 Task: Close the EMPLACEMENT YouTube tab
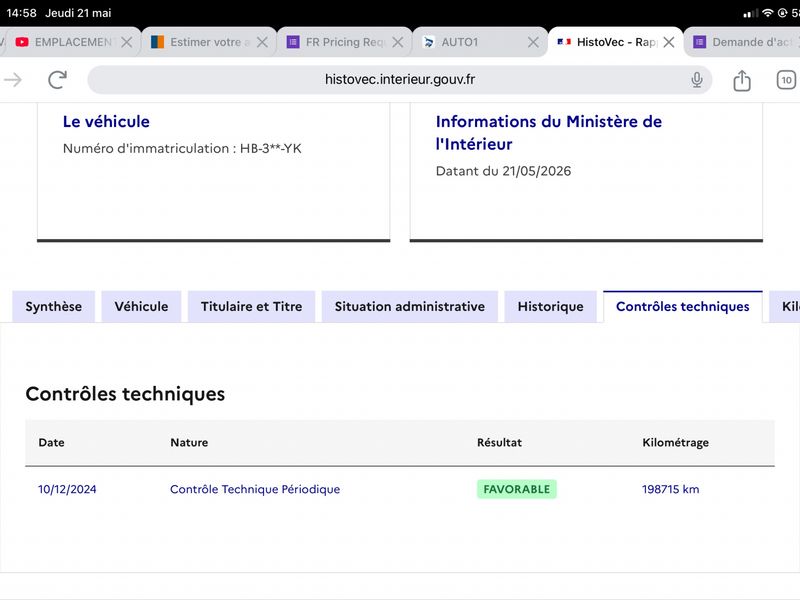coord(127,42)
